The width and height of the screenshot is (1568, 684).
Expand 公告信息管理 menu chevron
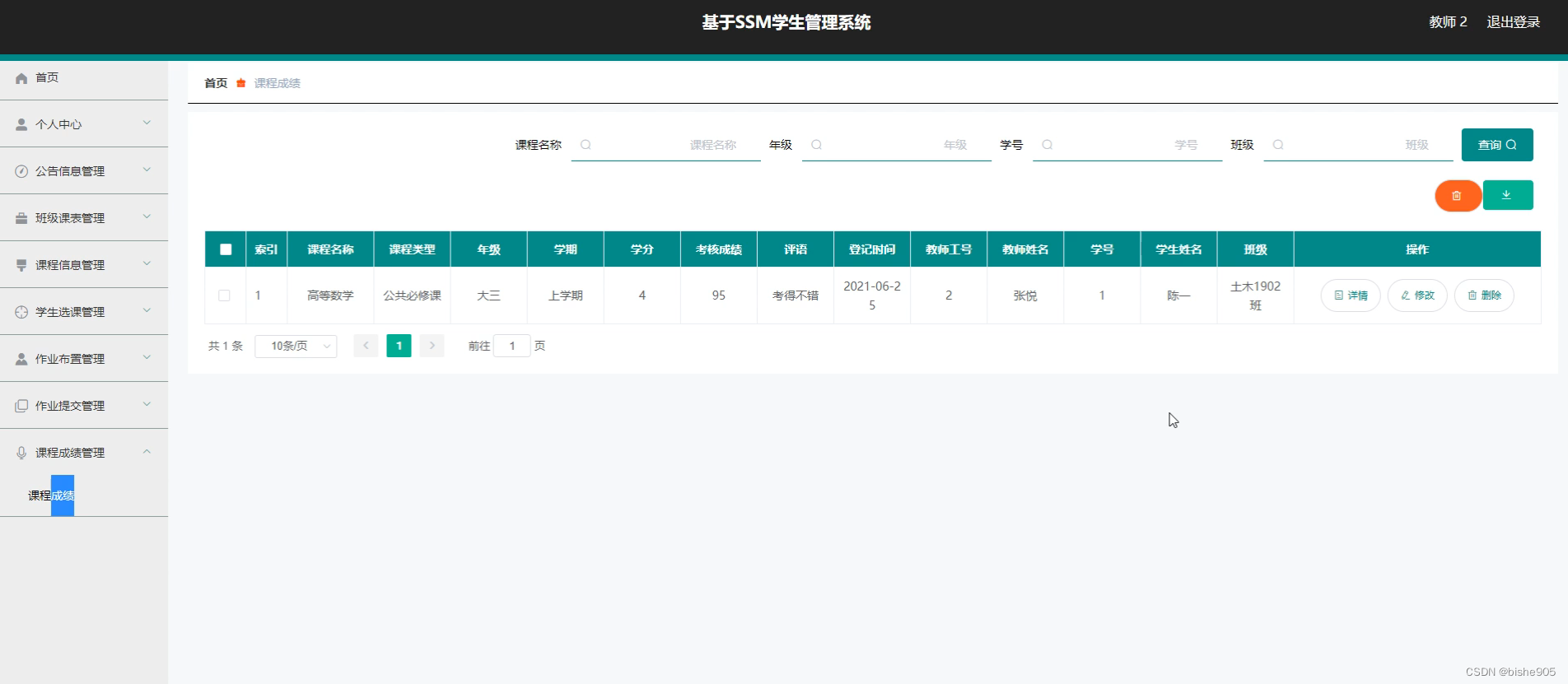tap(147, 170)
